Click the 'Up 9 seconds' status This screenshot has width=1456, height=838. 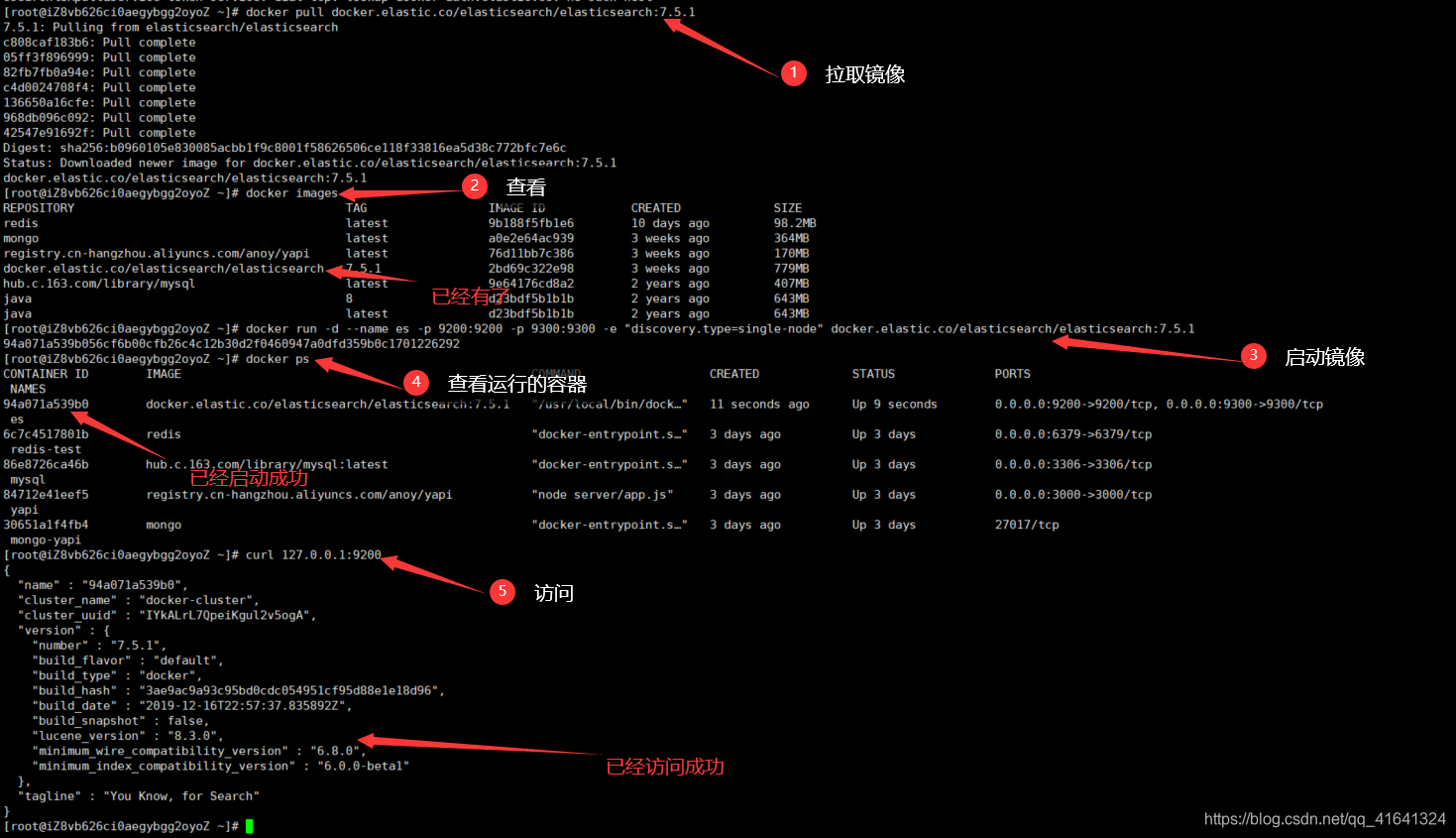pyautogui.click(x=895, y=404)
